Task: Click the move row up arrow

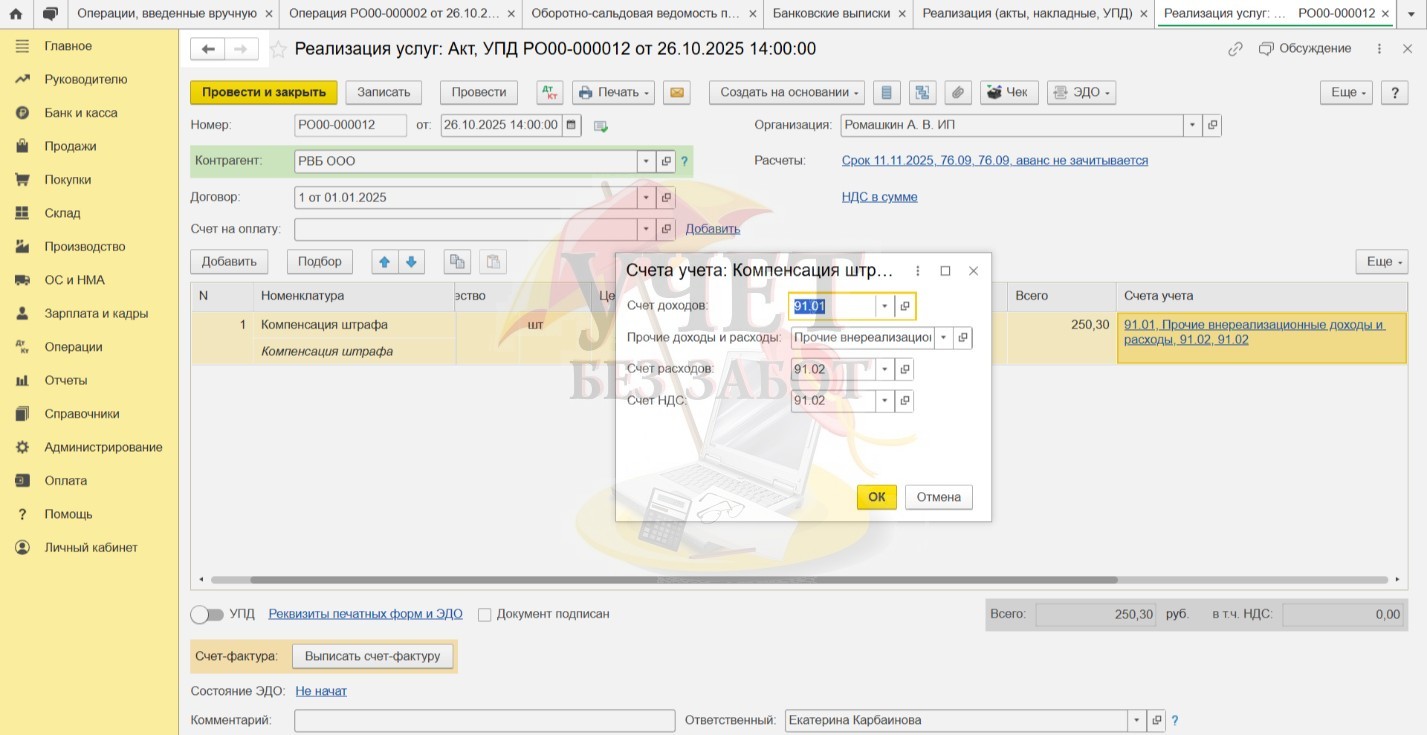Action: tap(384, 262)
